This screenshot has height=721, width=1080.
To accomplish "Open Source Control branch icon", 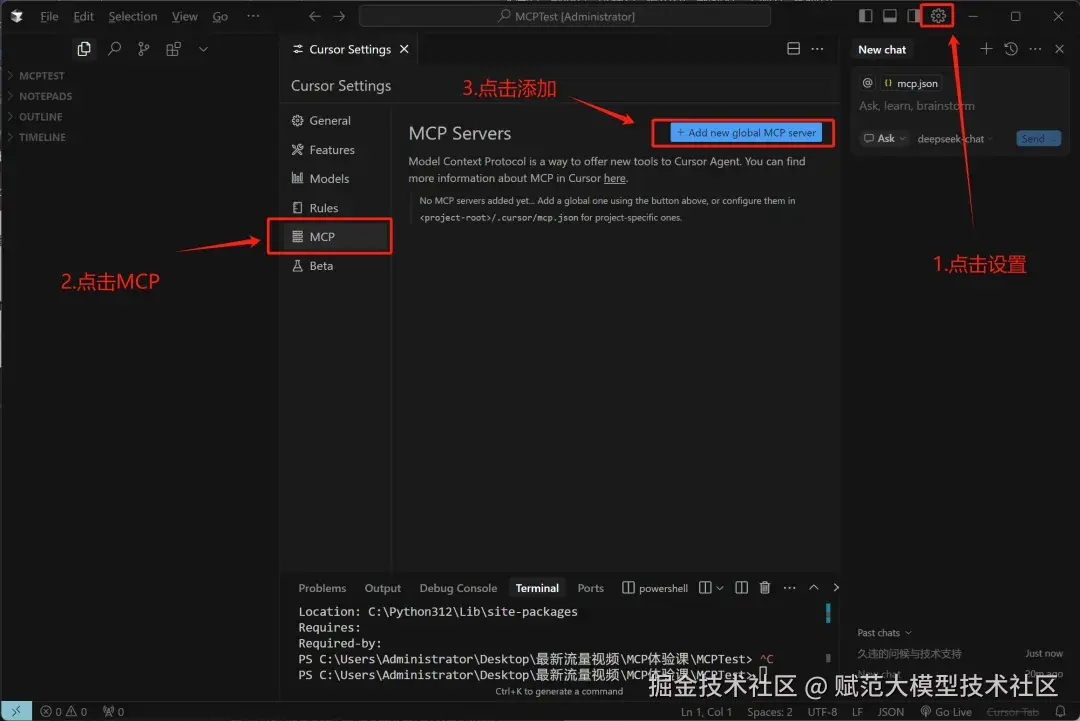I will [x=143, y=49].
